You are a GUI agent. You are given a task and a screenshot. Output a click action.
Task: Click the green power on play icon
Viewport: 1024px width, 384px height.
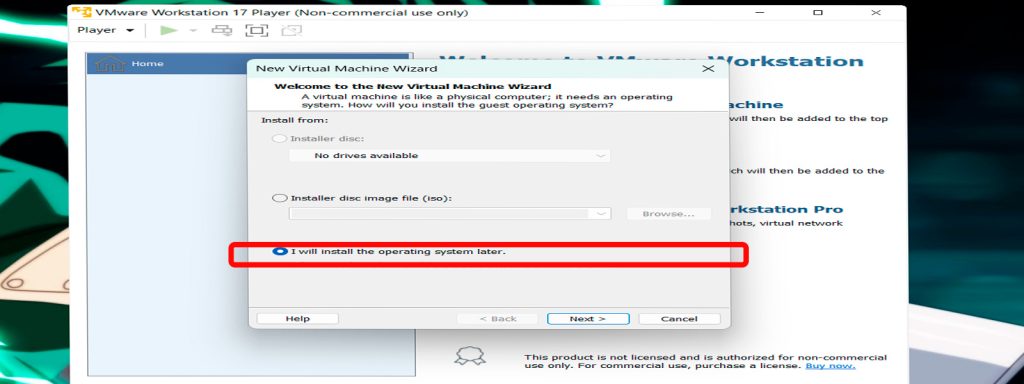point(168,30)
